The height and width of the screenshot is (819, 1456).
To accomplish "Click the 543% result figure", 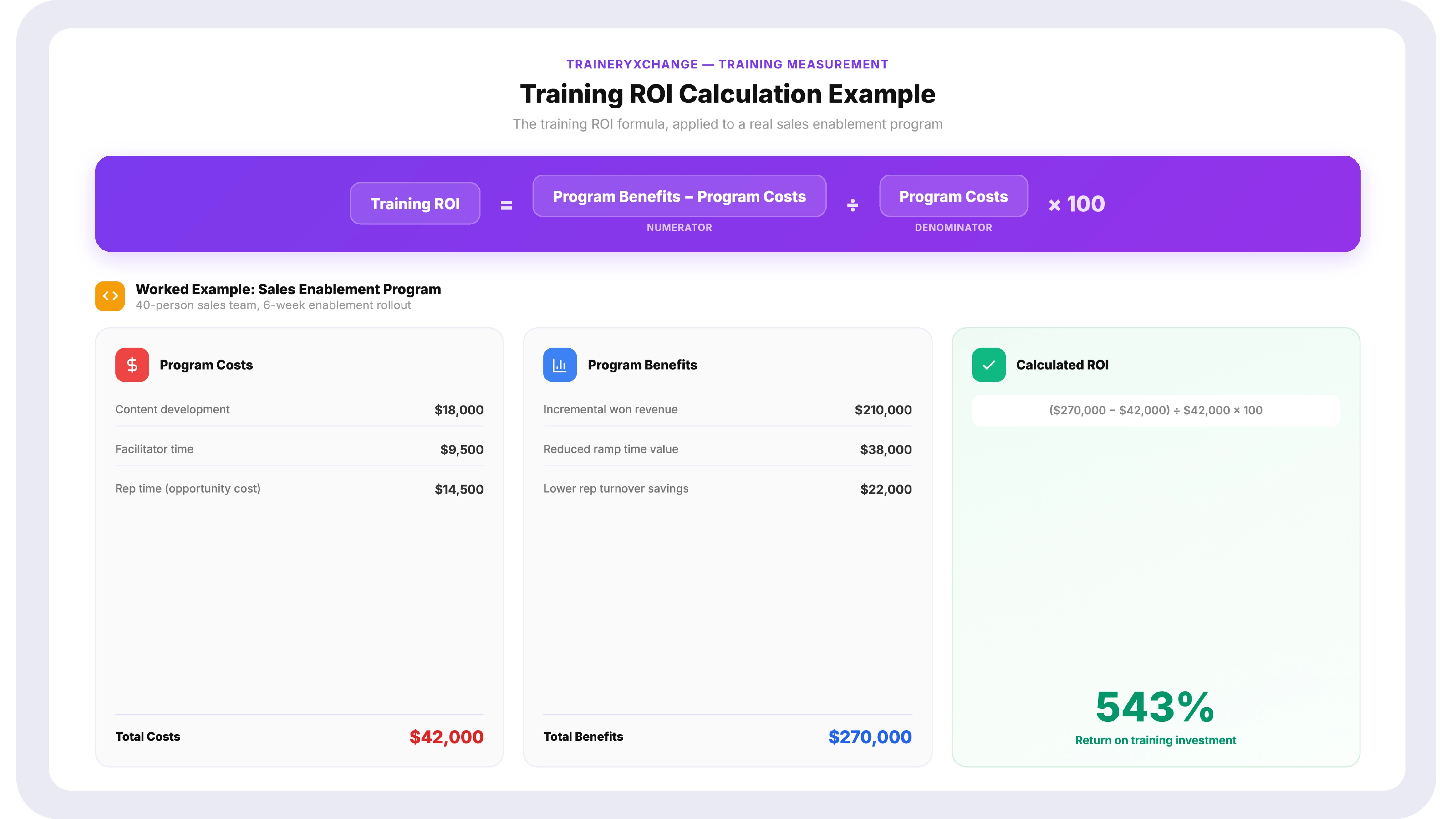I will pos(1155,707).
